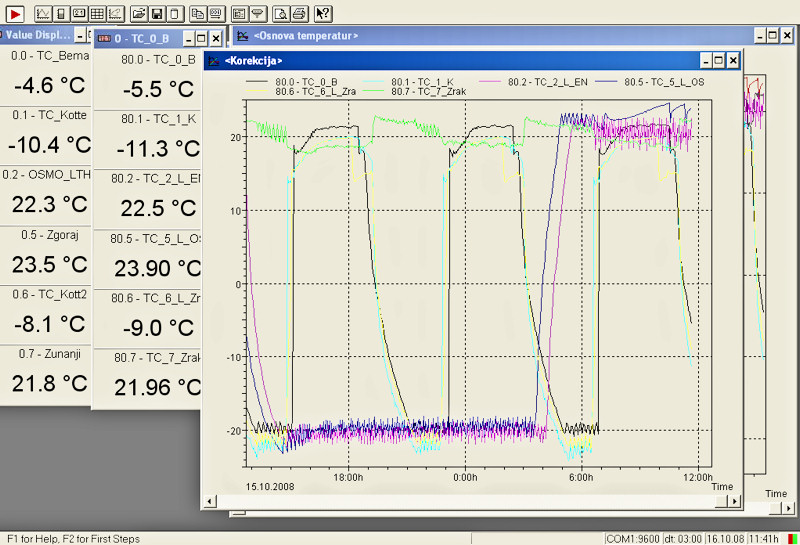The width and height of the screenshot is (800, 545).
Task: Open the print preview magnifier icon
Action: click(x=281, y=14)
